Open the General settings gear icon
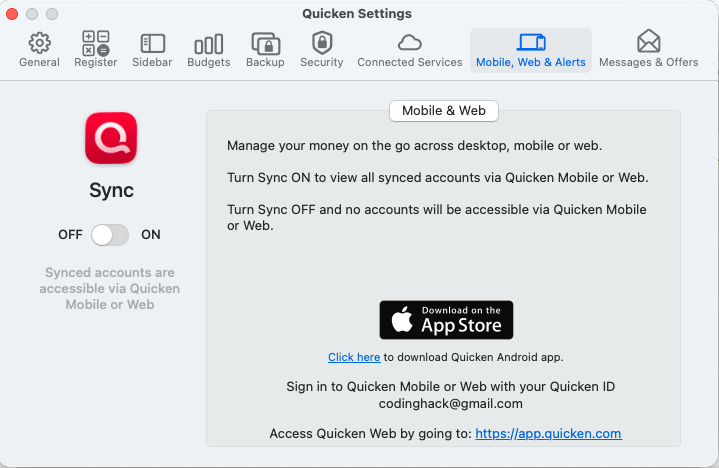This screenshot has height=468, width=719. [39, 43]
